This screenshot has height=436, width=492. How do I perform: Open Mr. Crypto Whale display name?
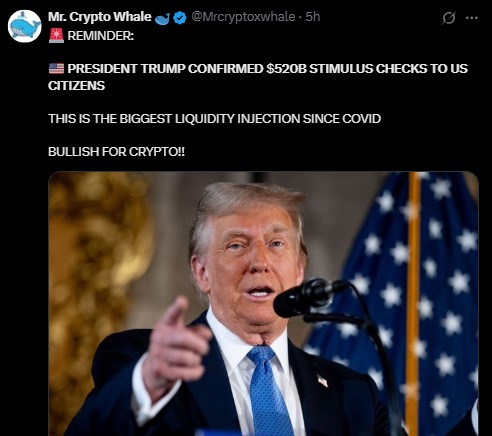100,17
